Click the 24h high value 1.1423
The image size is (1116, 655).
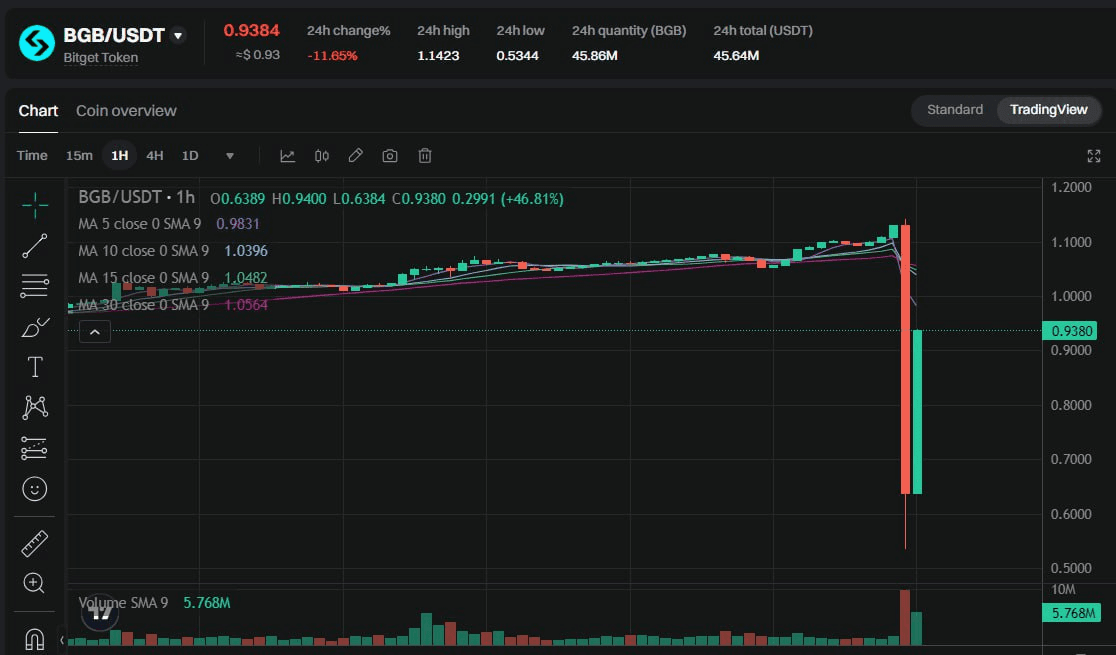coord(438,56)
